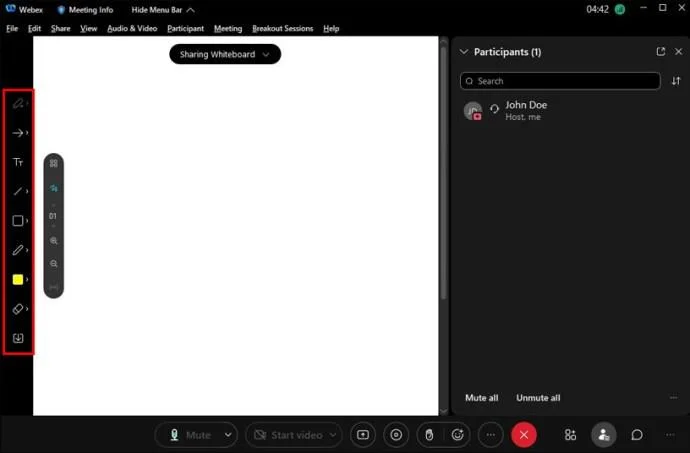This screenshot has height=453, width=690.
Task: Click Unmute all participants
Action: (538, 398)
